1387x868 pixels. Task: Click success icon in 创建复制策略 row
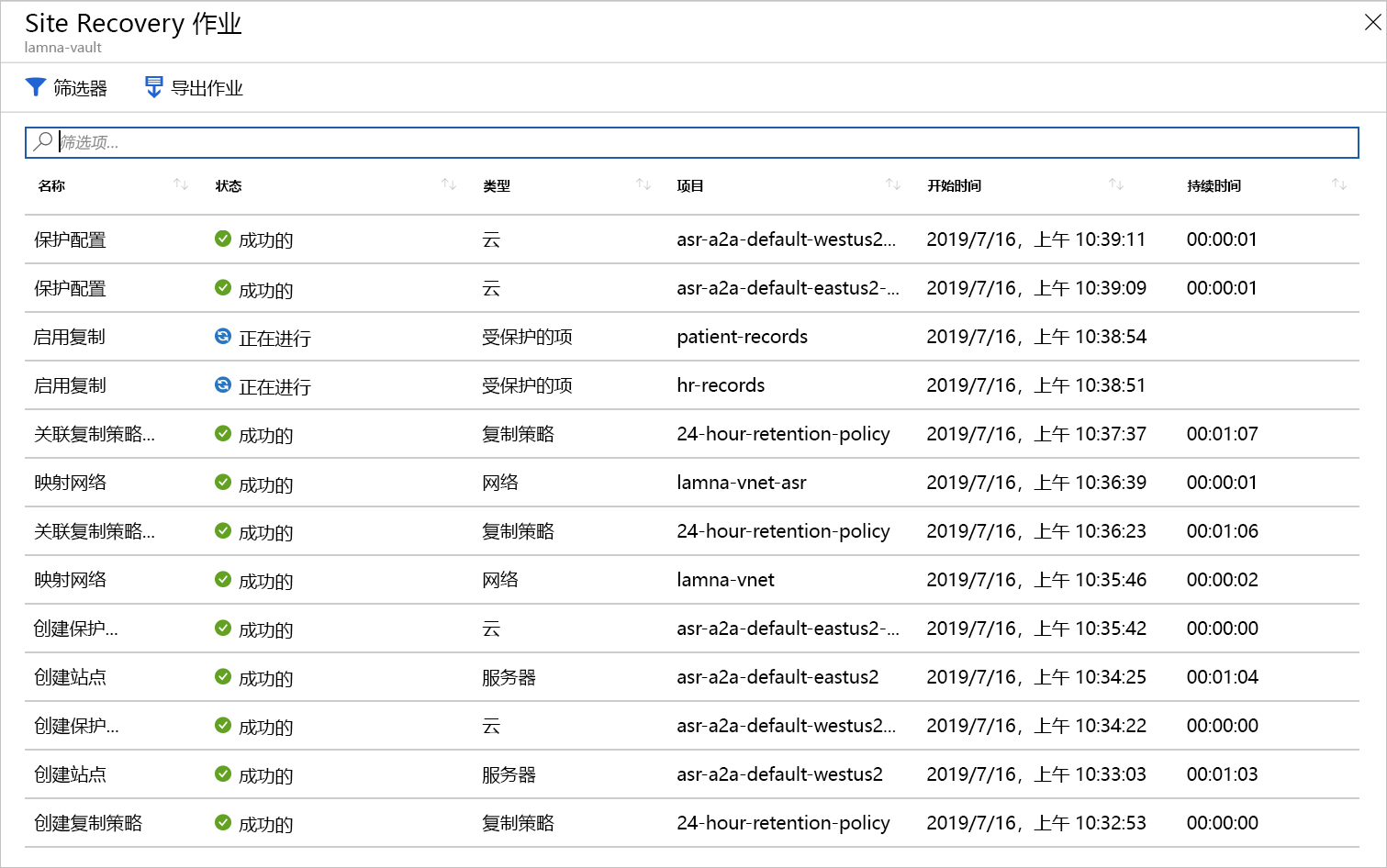coord(223,822)
